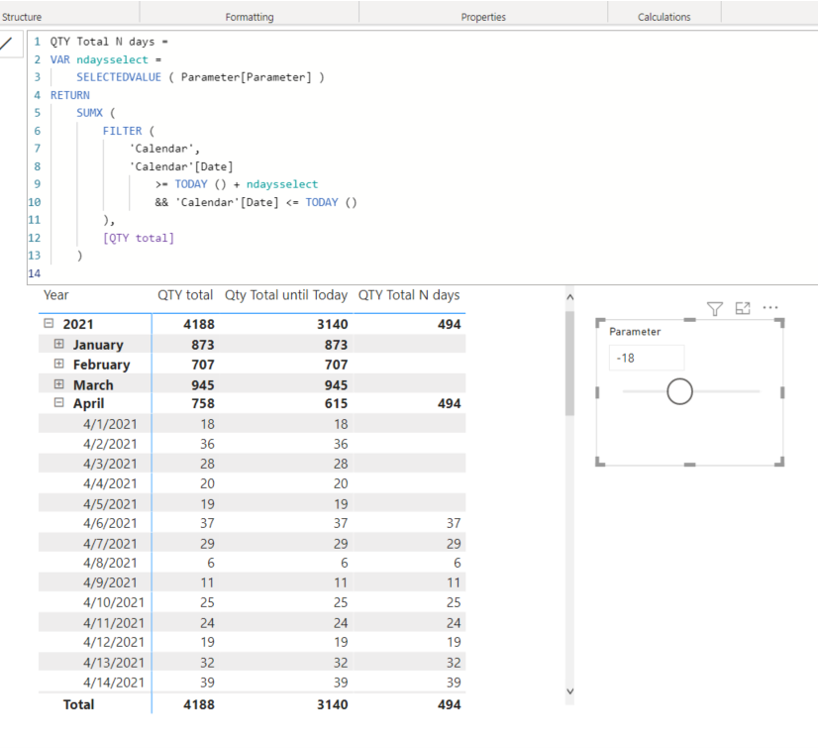Viewport: 818px width, 748px height.
Task: Select the Structure ribbon group
Action: (x=22, y=17)
